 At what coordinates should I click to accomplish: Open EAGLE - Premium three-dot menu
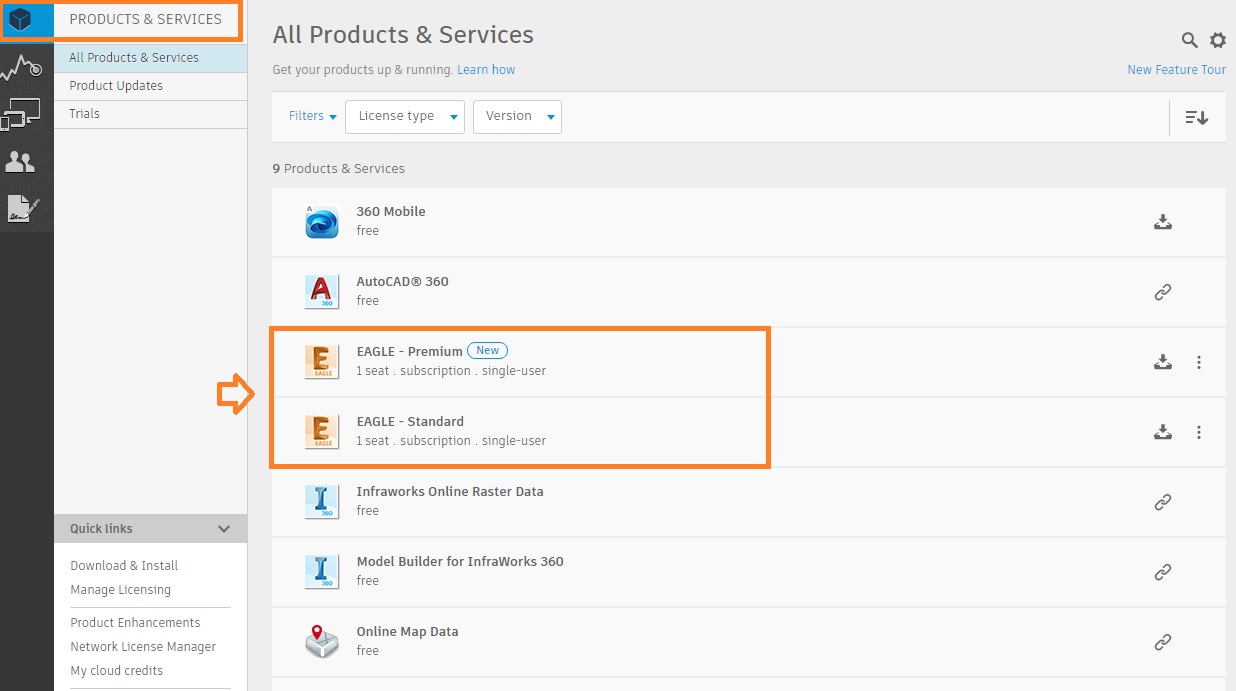(1199, 362)
